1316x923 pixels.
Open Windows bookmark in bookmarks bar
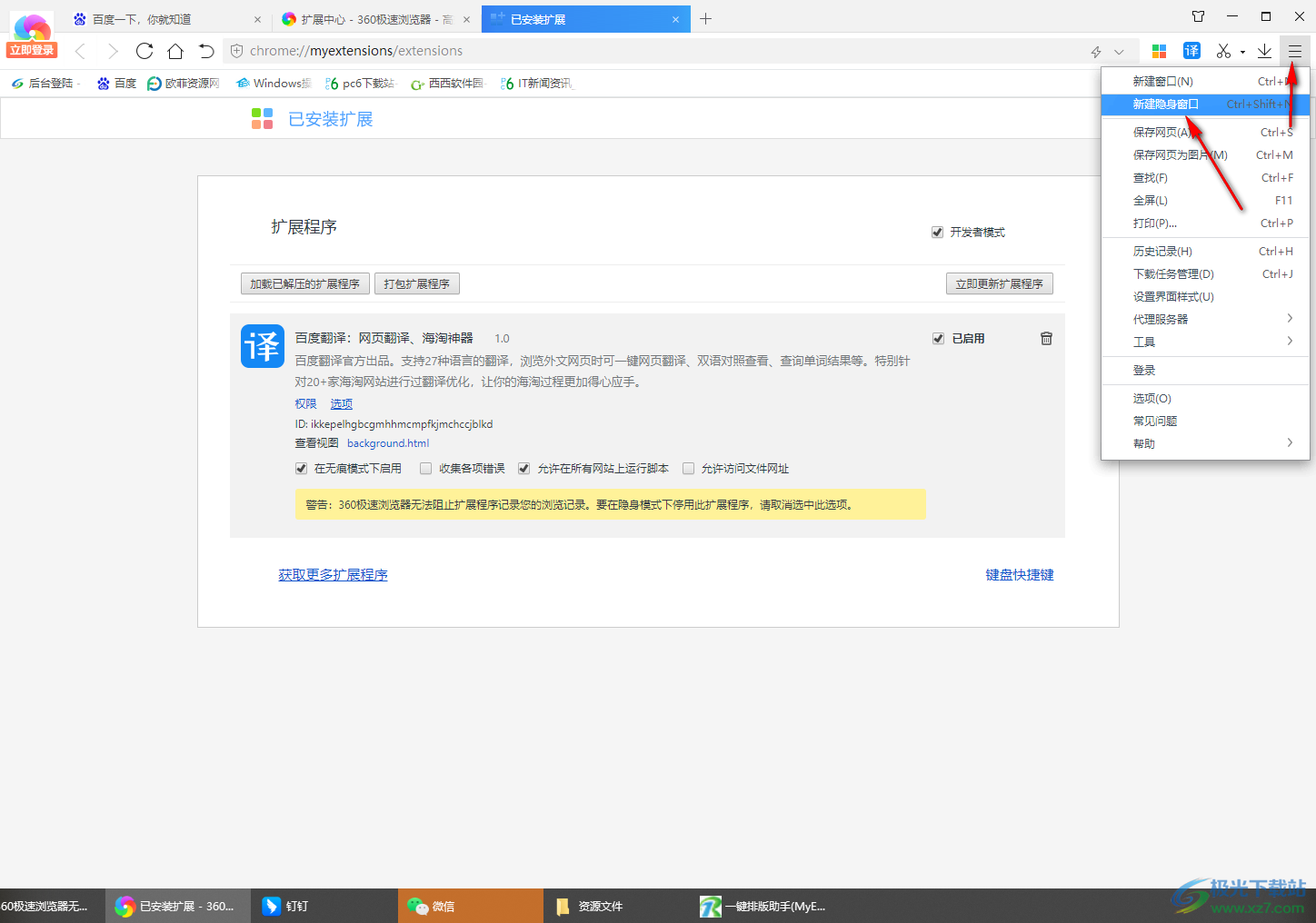pos(274,84)
